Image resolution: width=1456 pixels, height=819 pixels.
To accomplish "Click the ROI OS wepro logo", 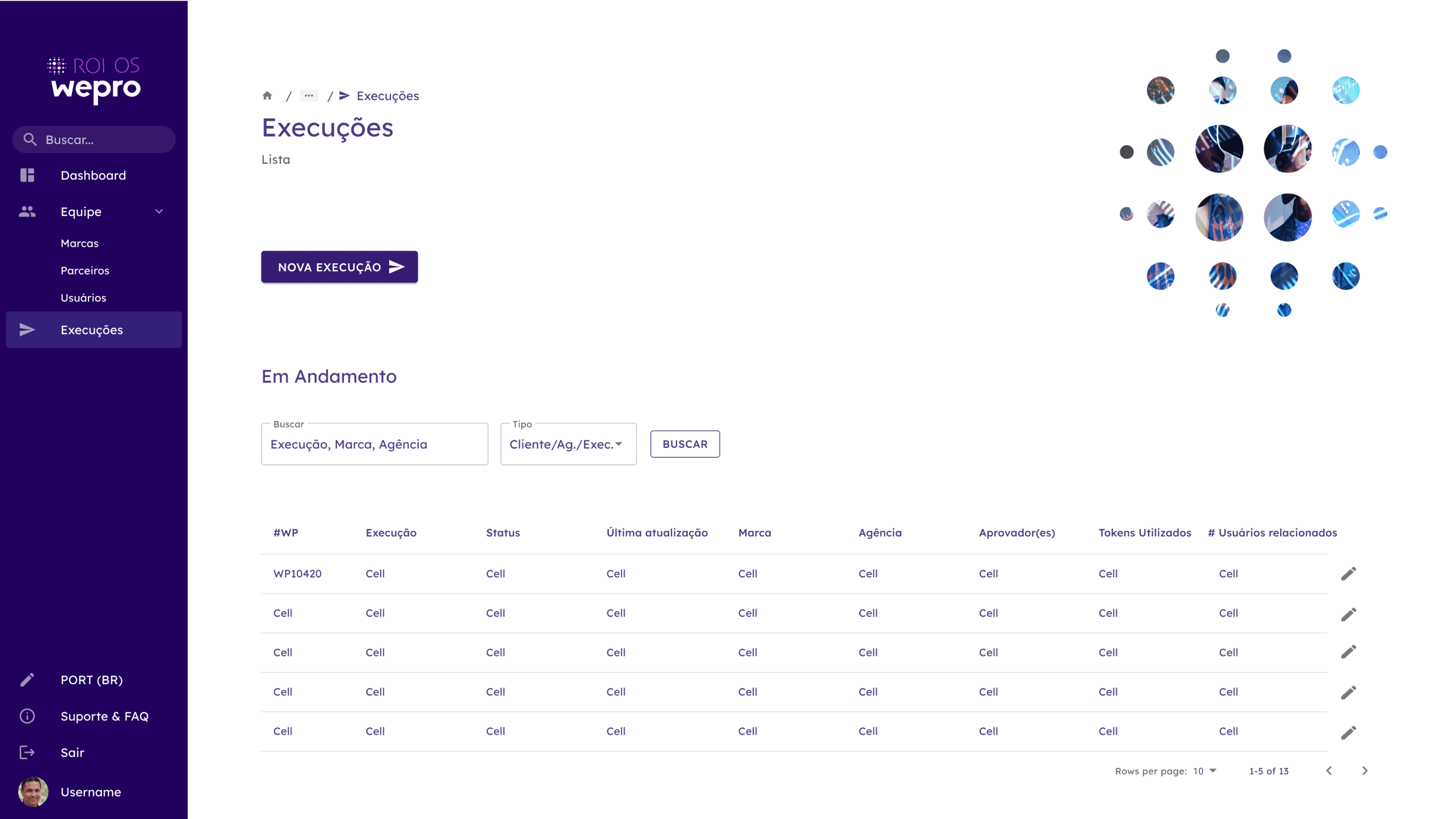I will click(x=94, y=80).
